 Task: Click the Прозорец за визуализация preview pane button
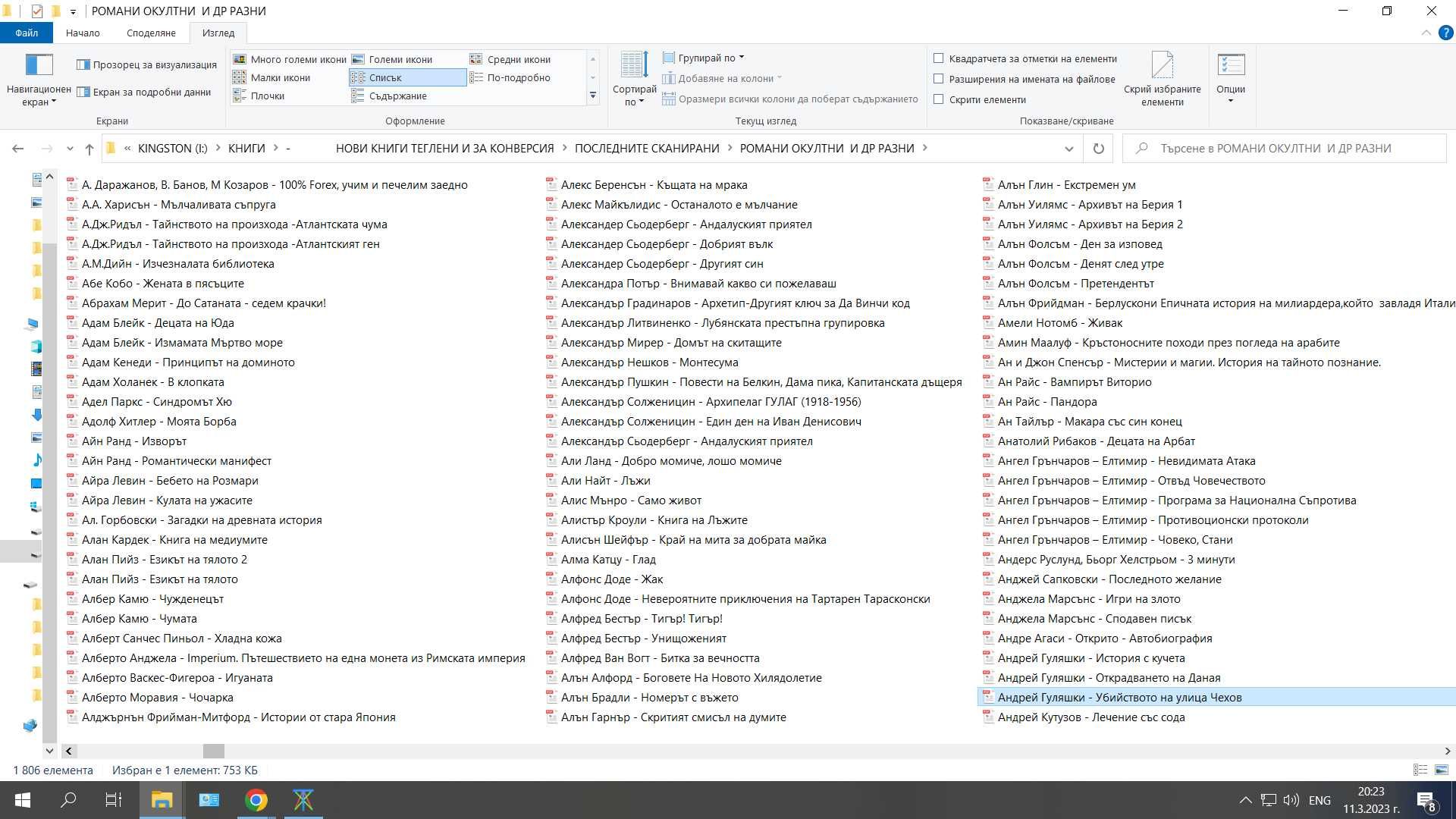(x=147, y=64)
